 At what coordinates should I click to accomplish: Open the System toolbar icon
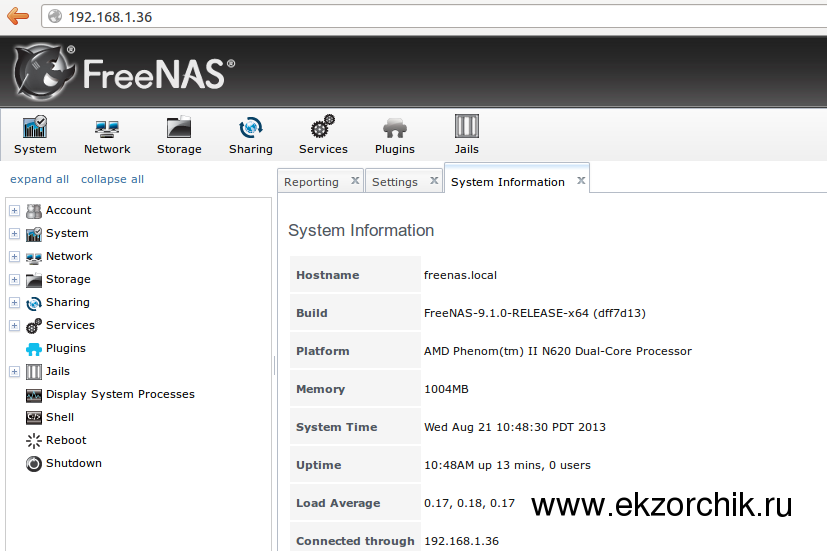coord(35,128)
